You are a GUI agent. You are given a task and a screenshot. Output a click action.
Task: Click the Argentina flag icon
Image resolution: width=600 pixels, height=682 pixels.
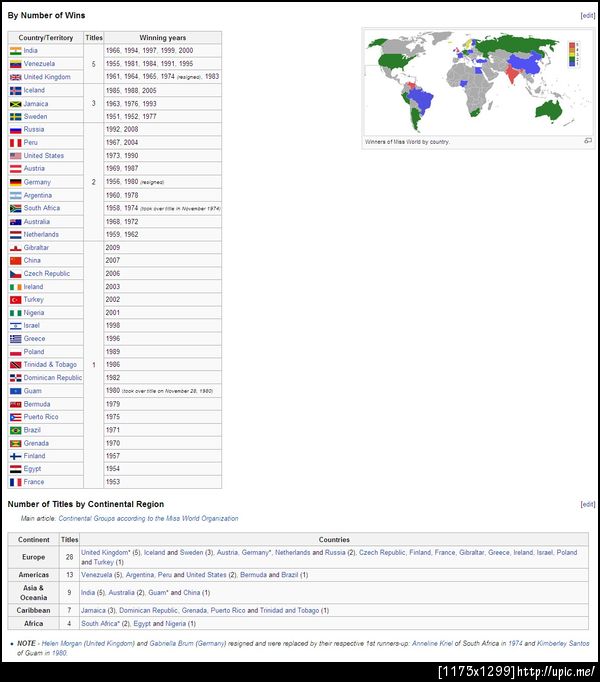[16, 195]
